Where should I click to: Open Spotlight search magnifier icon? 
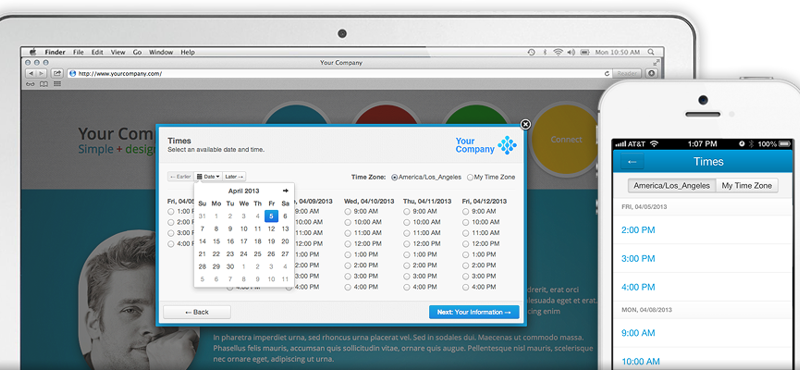(651, 52)
